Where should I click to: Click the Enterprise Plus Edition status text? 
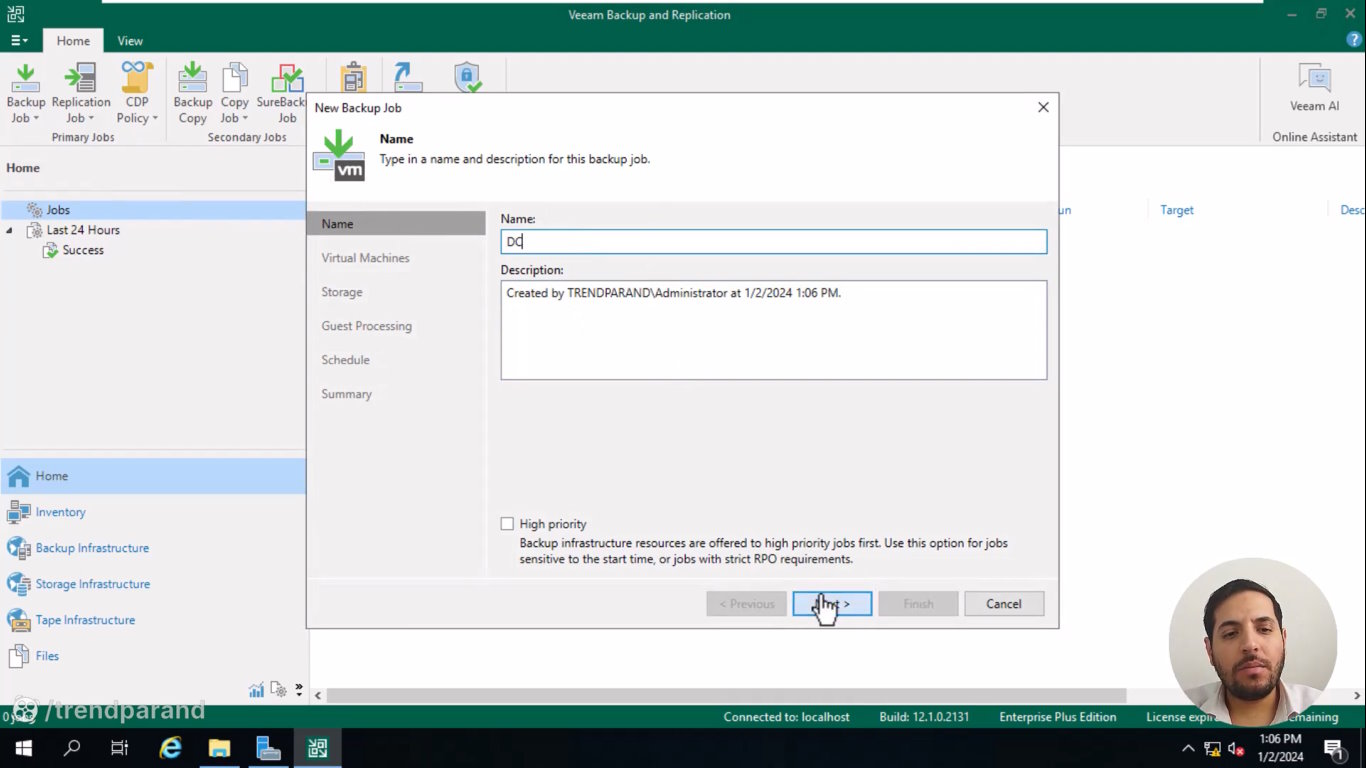pyautogui.click(x=1058, y=717)
